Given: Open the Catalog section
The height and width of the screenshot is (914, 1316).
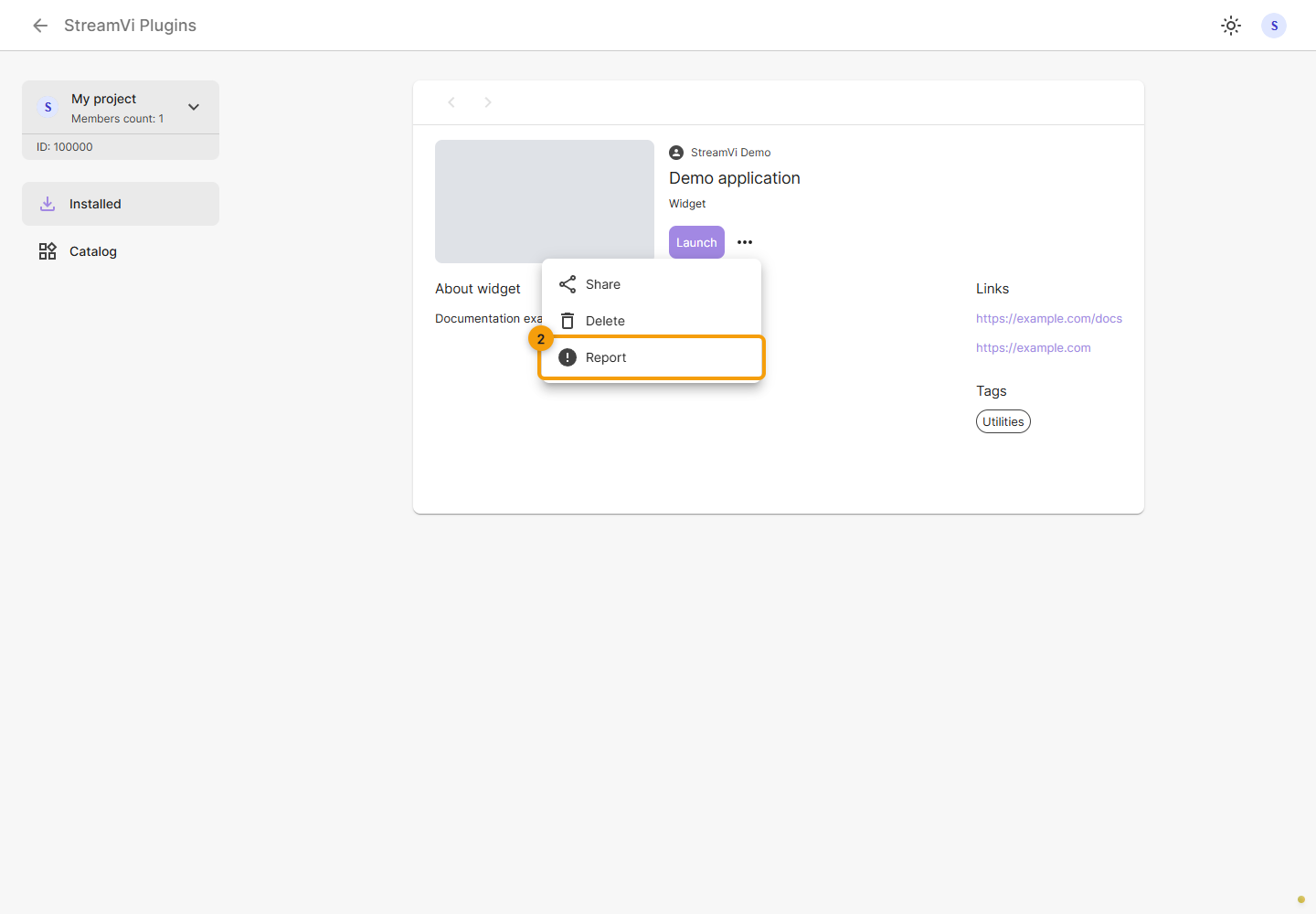Looking at the screenshot, I should coord(121,251).
